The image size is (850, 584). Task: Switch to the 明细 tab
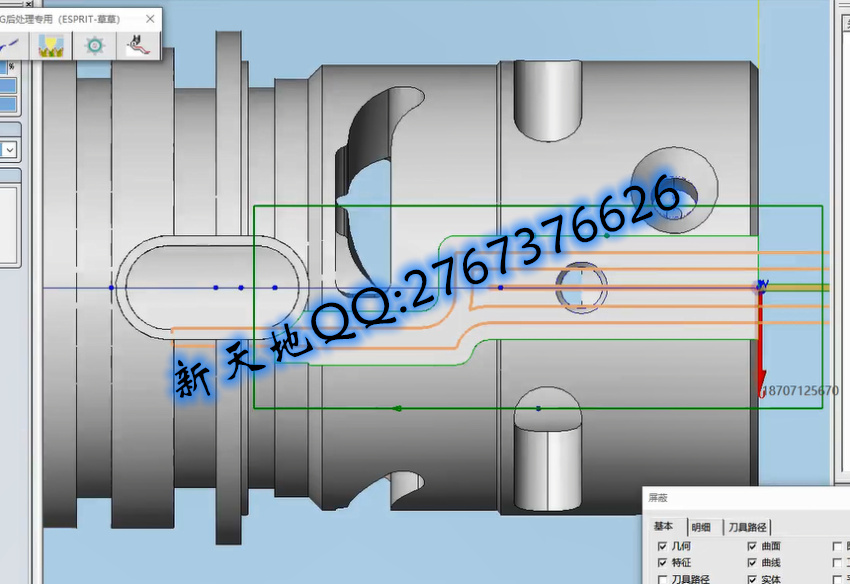(701, 527)
